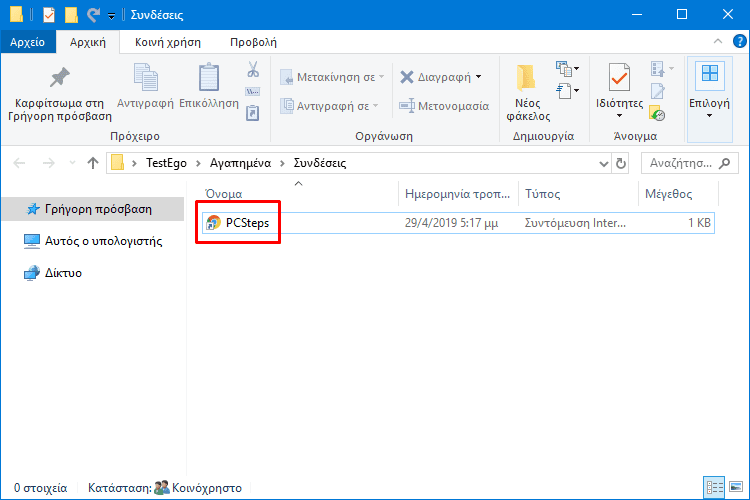750x500 pixels.
Task: Click the Help question mark icon
Action: (739, 42)
